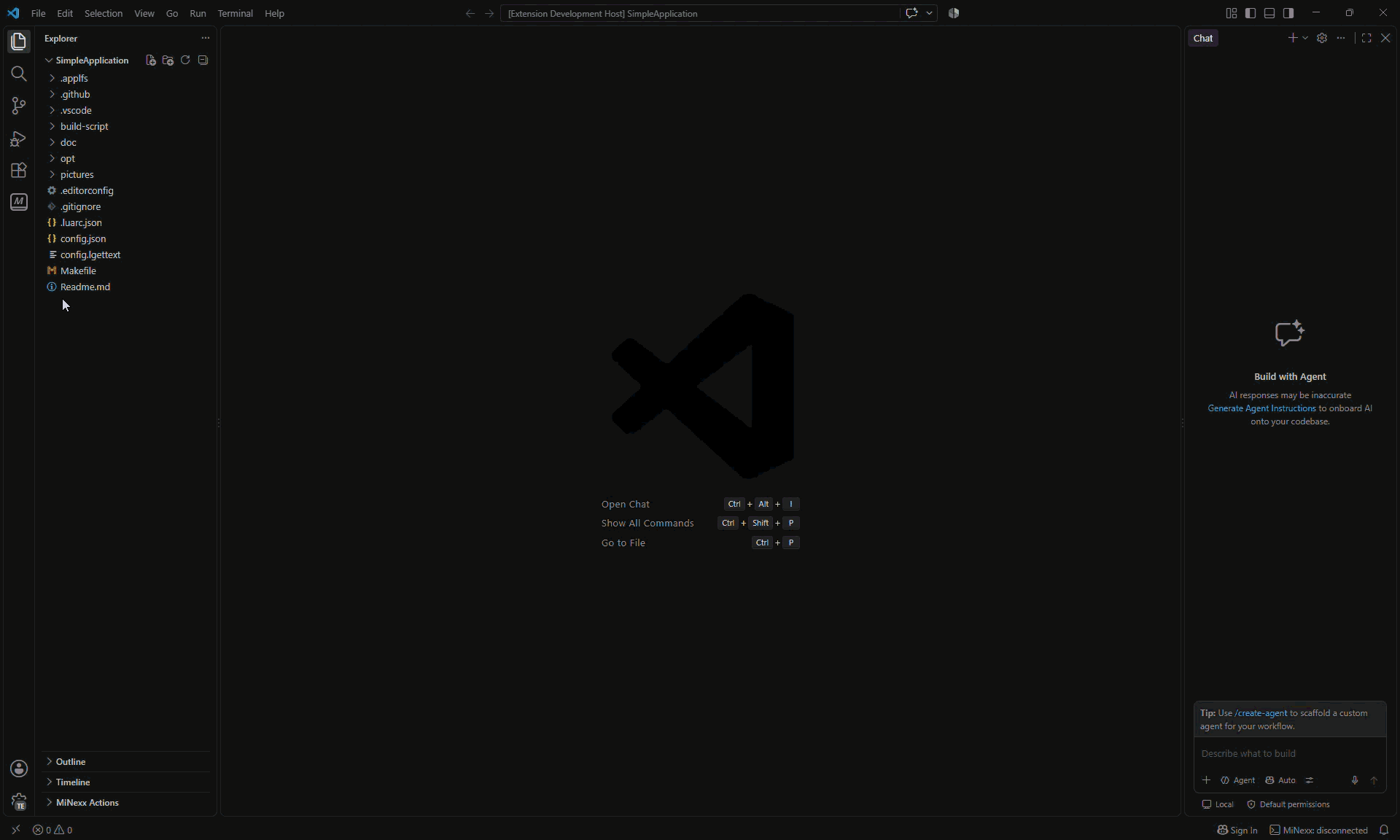Start a new chat with plus icon
1400x840 pixels.
(1292, 38)
